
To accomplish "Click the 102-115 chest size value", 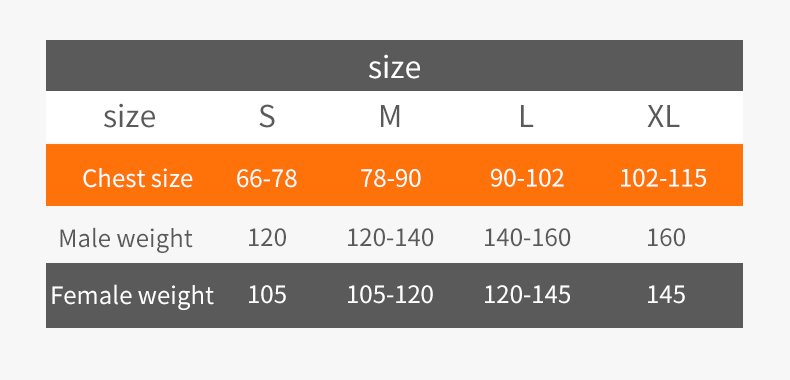I will click(x=663, y=178).
